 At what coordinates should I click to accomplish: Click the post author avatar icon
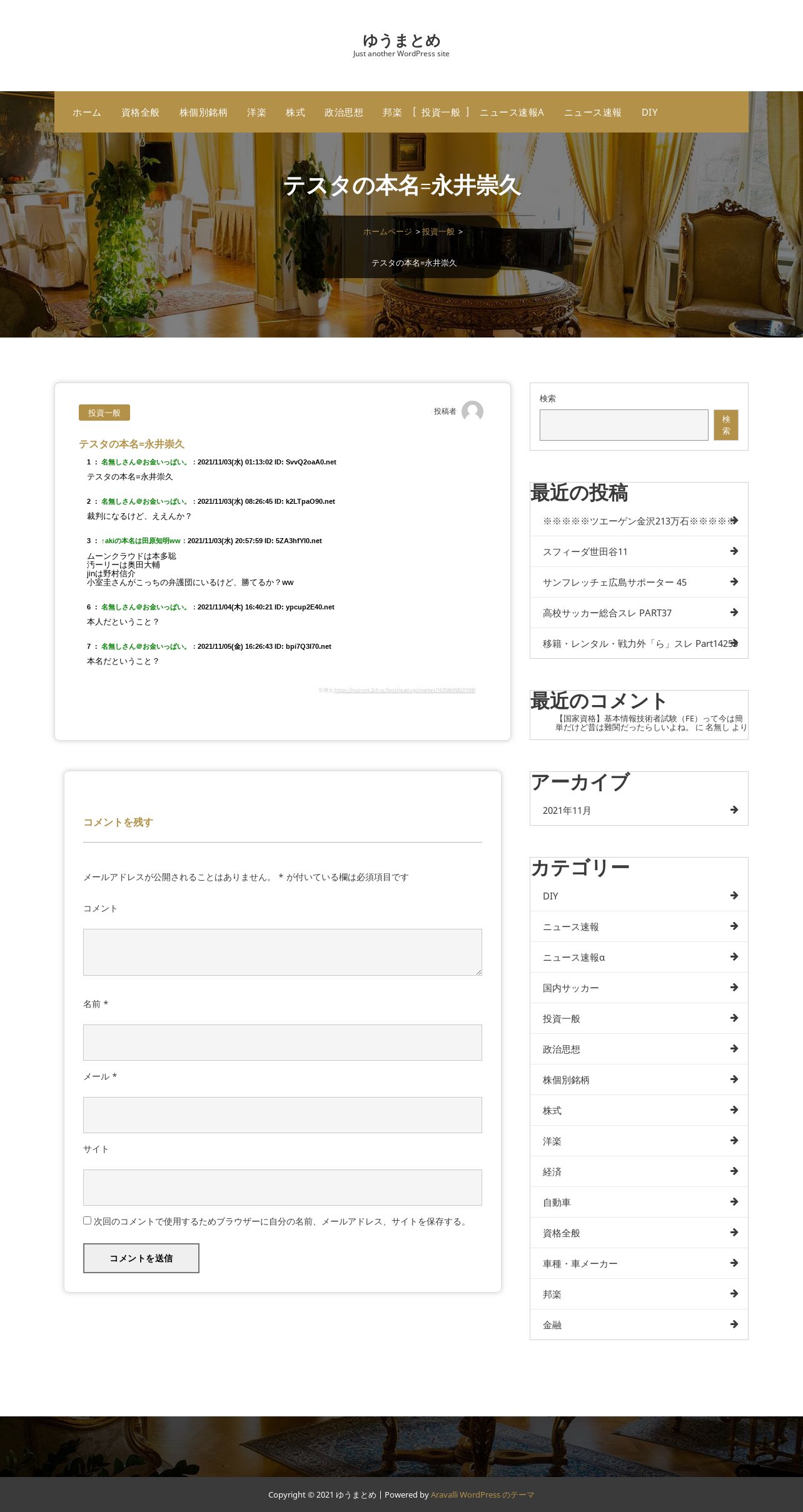coord(472,411)
